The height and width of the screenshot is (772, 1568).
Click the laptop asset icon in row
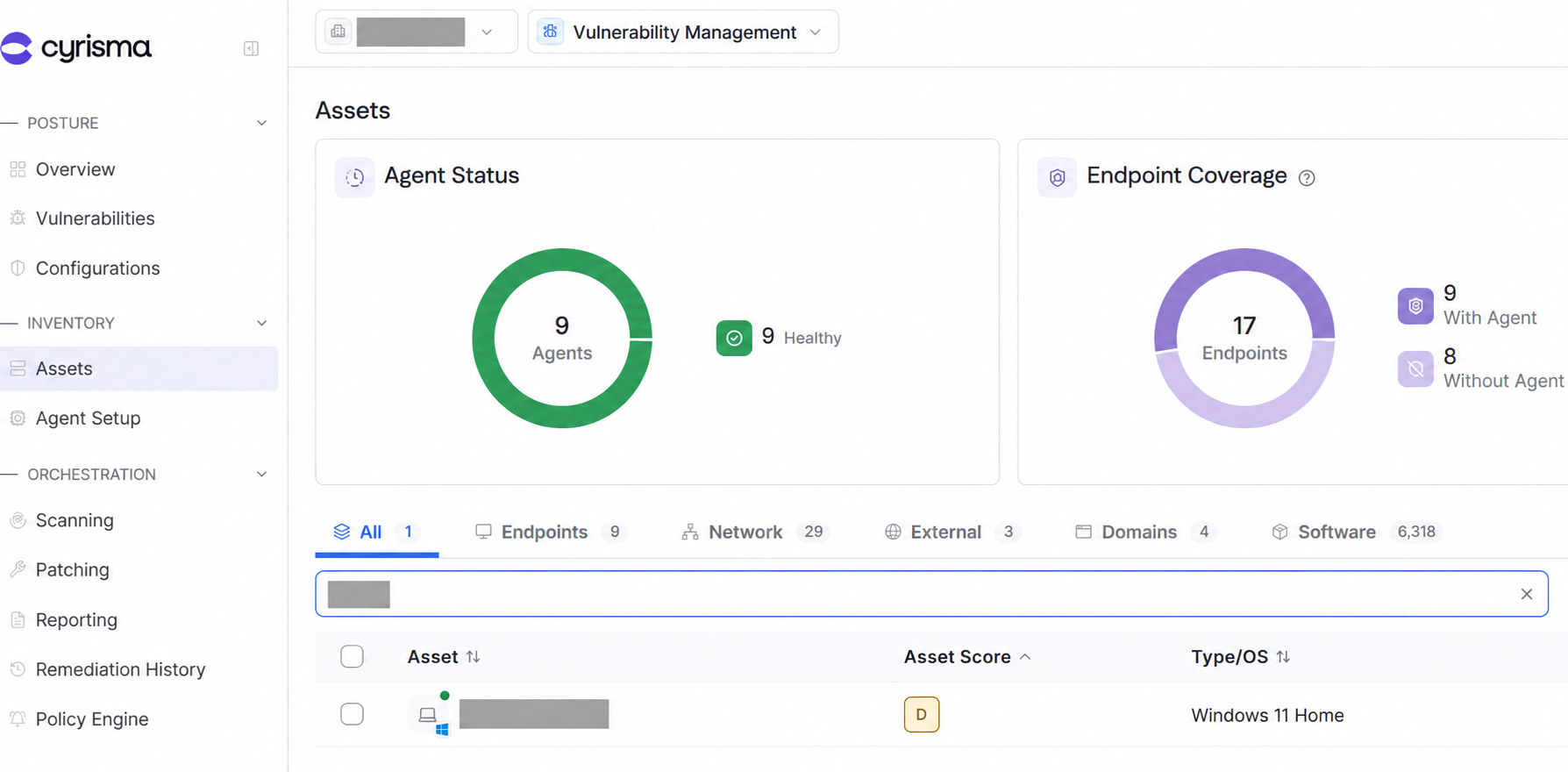coord(429,715)
